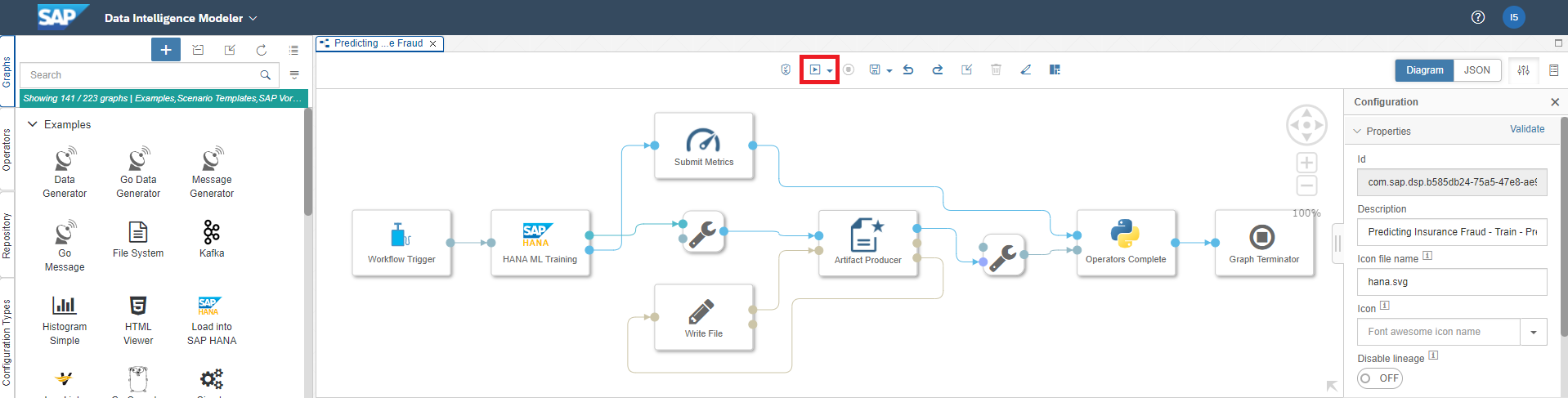The image size is (1568, 398).
Task: Toggle the Disable lineage switch
Action: pyautogui.click(x=1379, y=378)
